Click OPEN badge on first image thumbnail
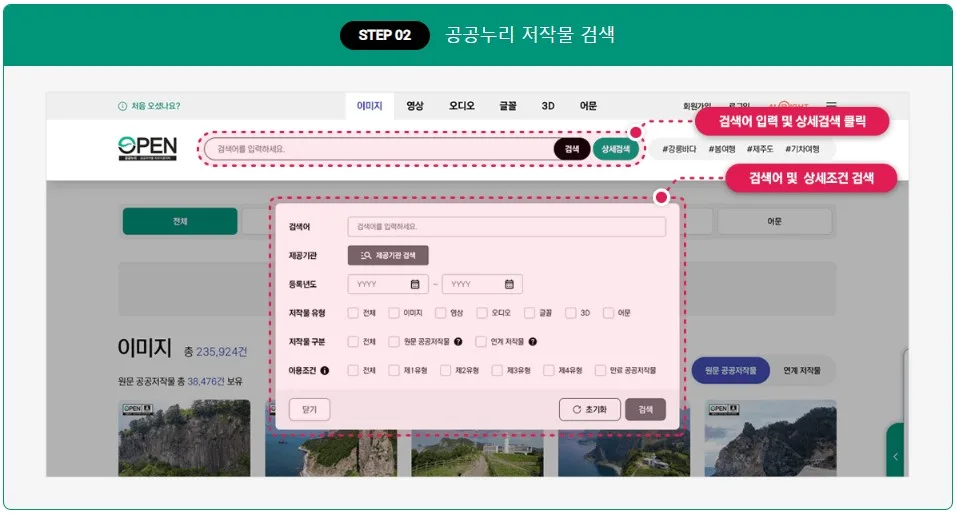 [137, 409]
